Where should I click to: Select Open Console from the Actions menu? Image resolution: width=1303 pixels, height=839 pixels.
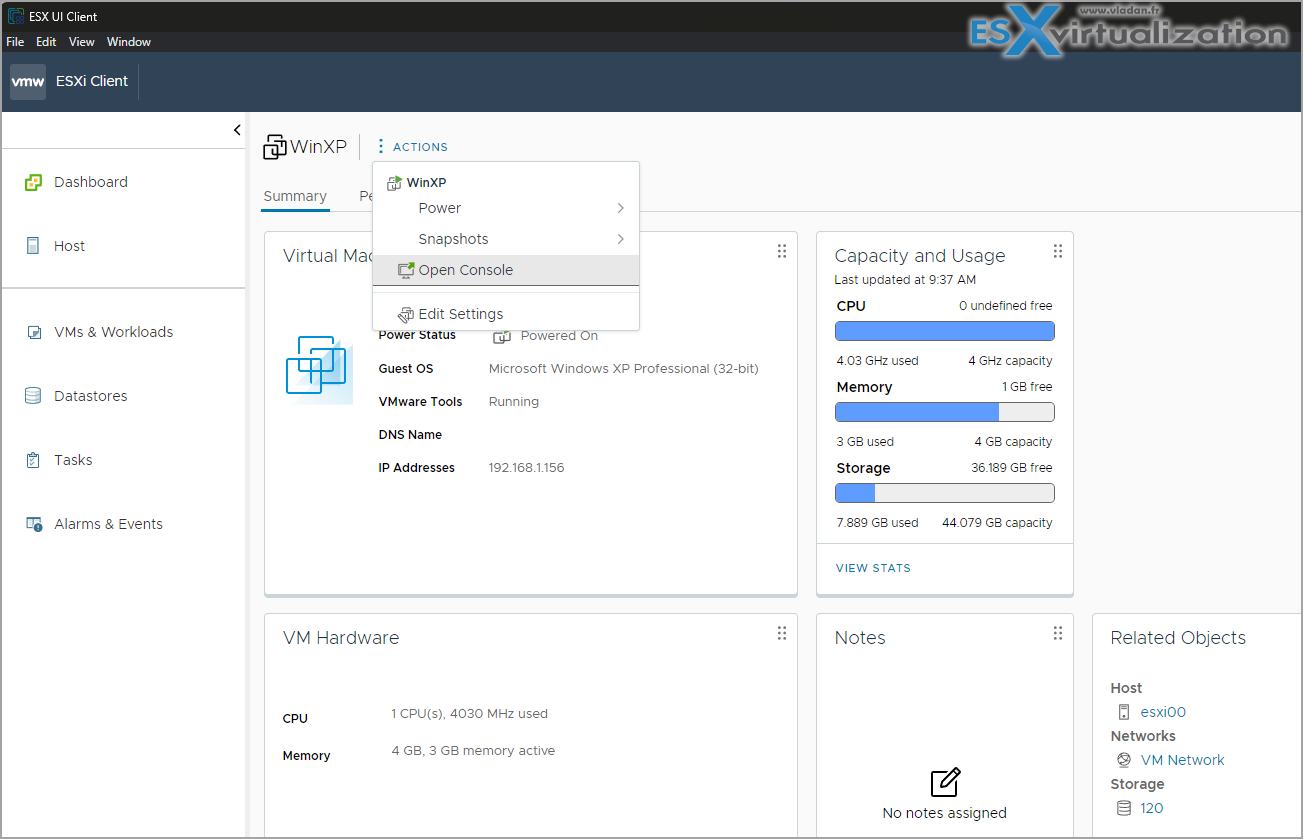coord(465,269)
